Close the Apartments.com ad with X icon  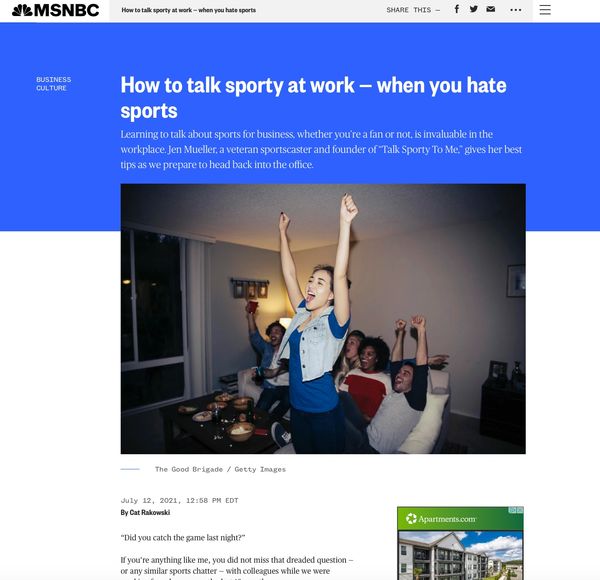[x=520, y=510]
